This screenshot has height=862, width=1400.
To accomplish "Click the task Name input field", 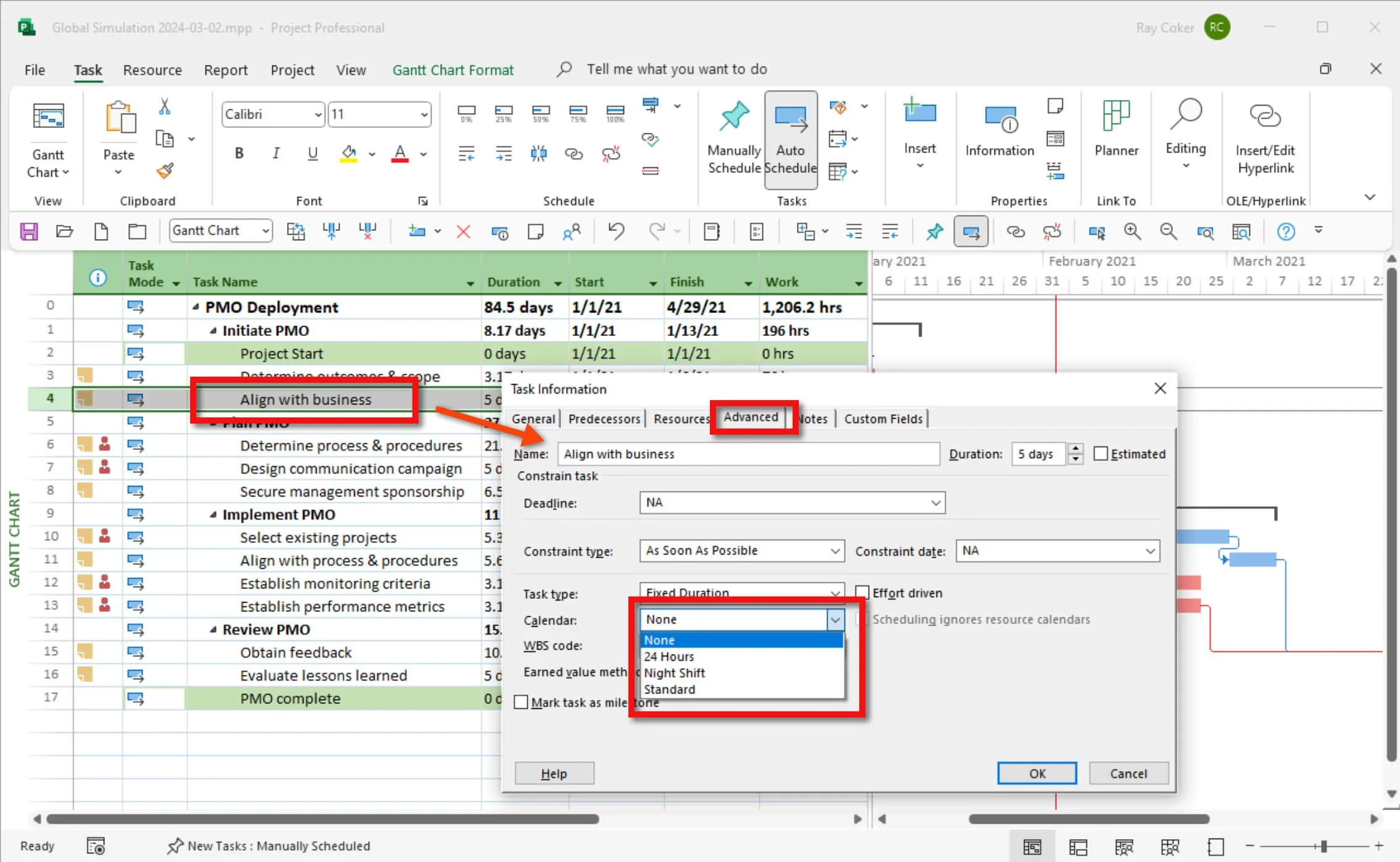I will [748, 454].
